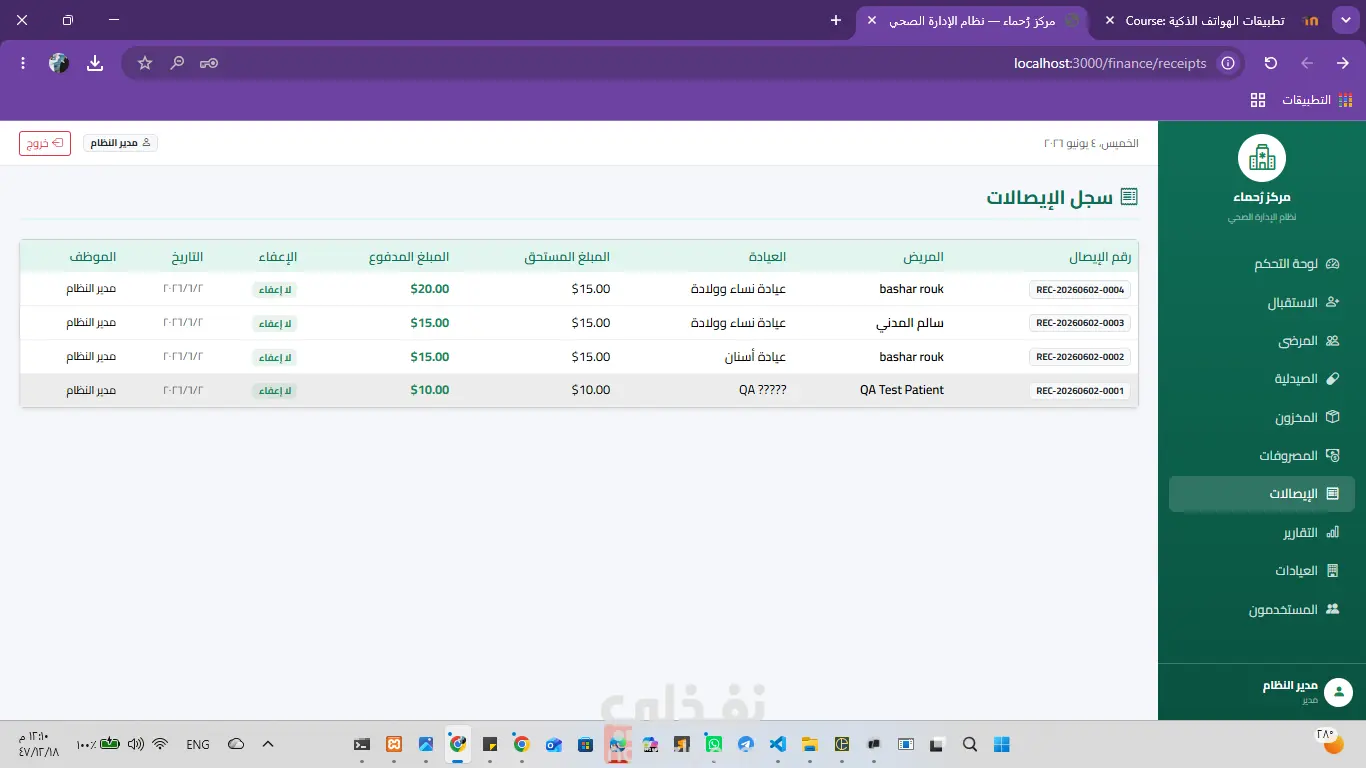
Task: Click the خروج logout button
Action: [x=45, y=143]
